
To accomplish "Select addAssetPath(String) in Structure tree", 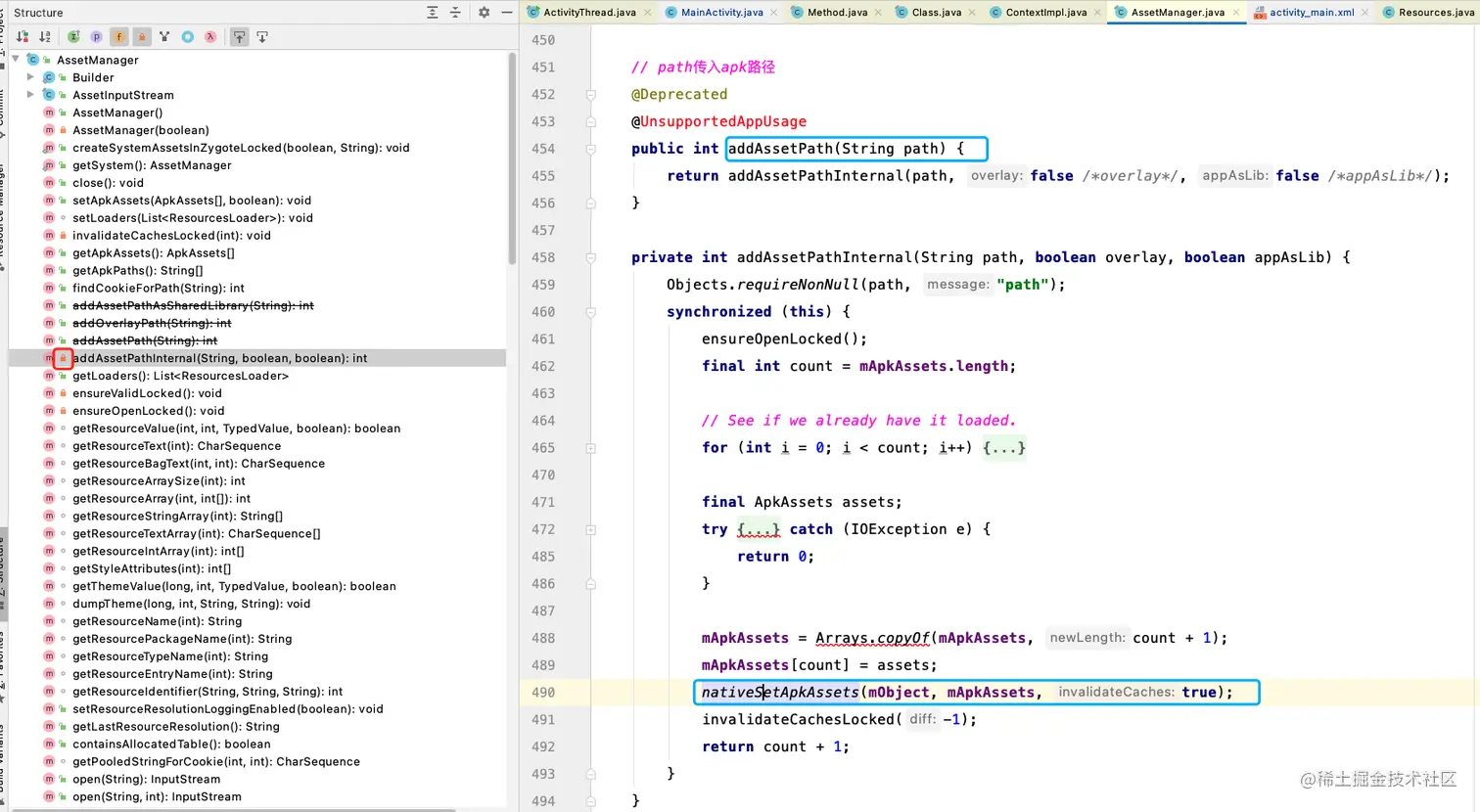I will pyautogui.click(x=145, y=340).
